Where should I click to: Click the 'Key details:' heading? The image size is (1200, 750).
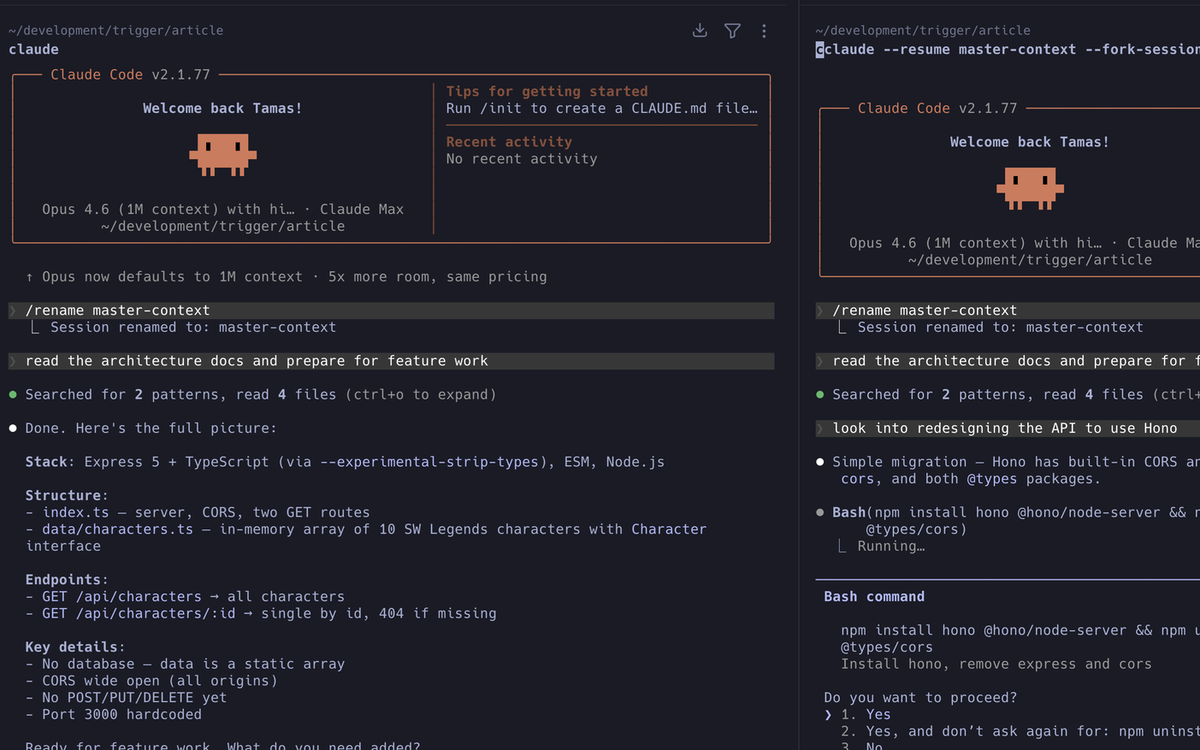click(75, 648)
